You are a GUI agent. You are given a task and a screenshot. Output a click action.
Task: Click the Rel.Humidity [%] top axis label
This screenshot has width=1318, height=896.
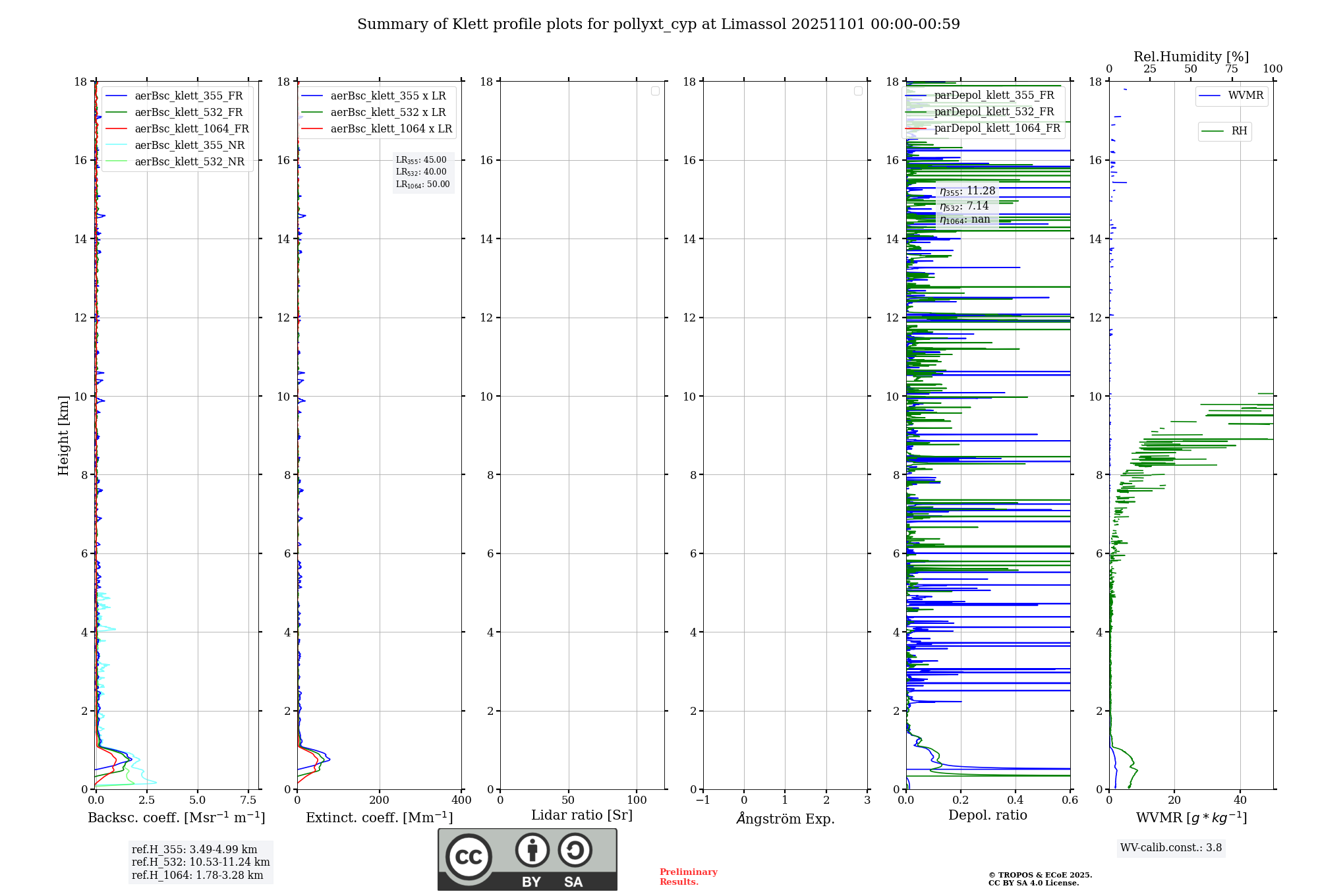[x=1191, y=57]
